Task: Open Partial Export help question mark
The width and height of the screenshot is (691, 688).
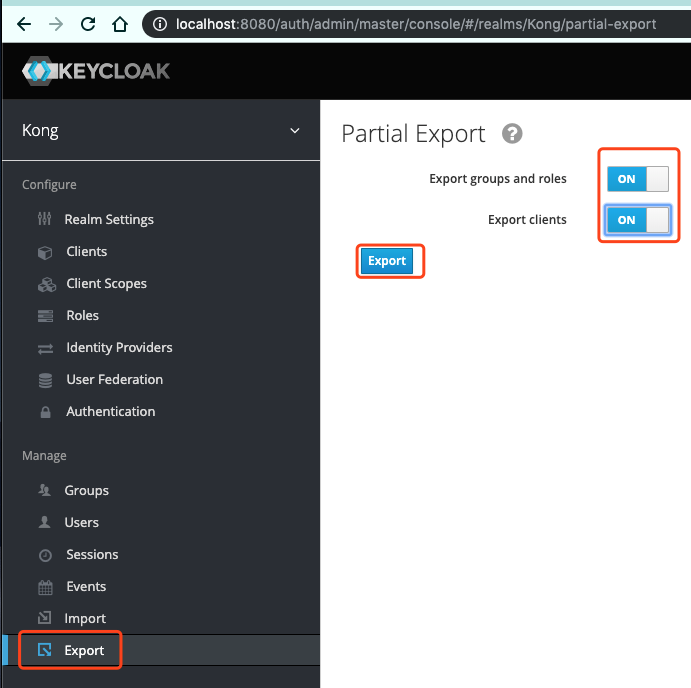Action: pyautogui.click(x=512, y=134)
